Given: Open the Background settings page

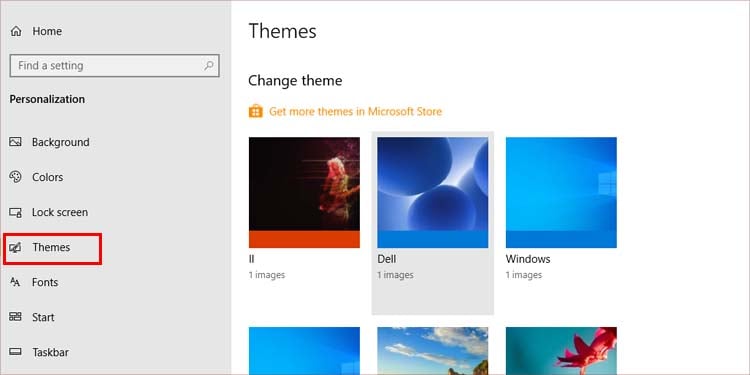Looking at the screenshot, I should 60,142.
